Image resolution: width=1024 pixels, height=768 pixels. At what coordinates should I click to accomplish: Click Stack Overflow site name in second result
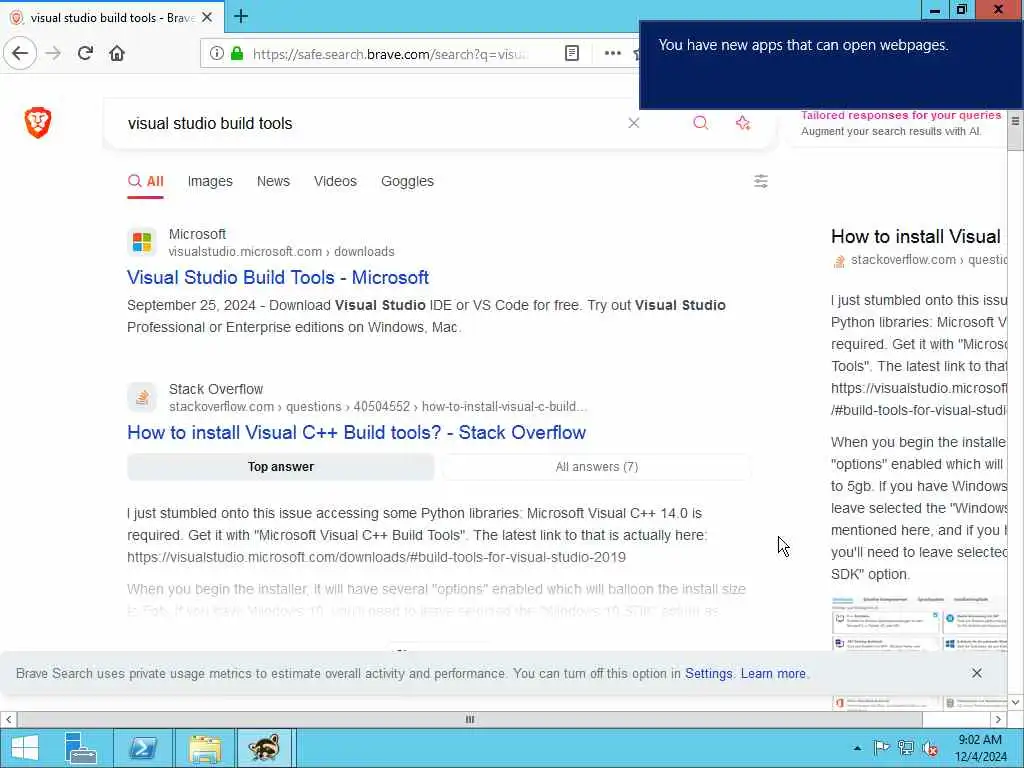click(216, 389)
